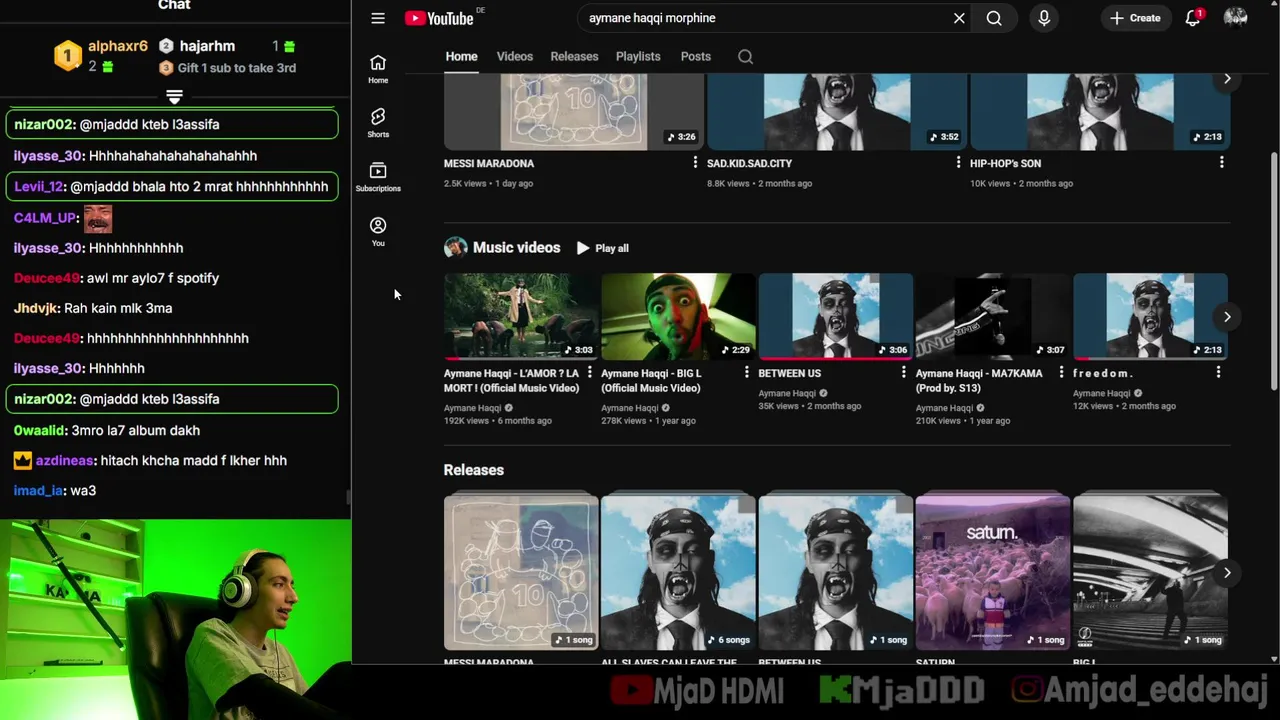Open options for HIP-HOP's SON video
Image resolution: width=1280 pixels, height=720 pixels.
[x=1221, y=162]
